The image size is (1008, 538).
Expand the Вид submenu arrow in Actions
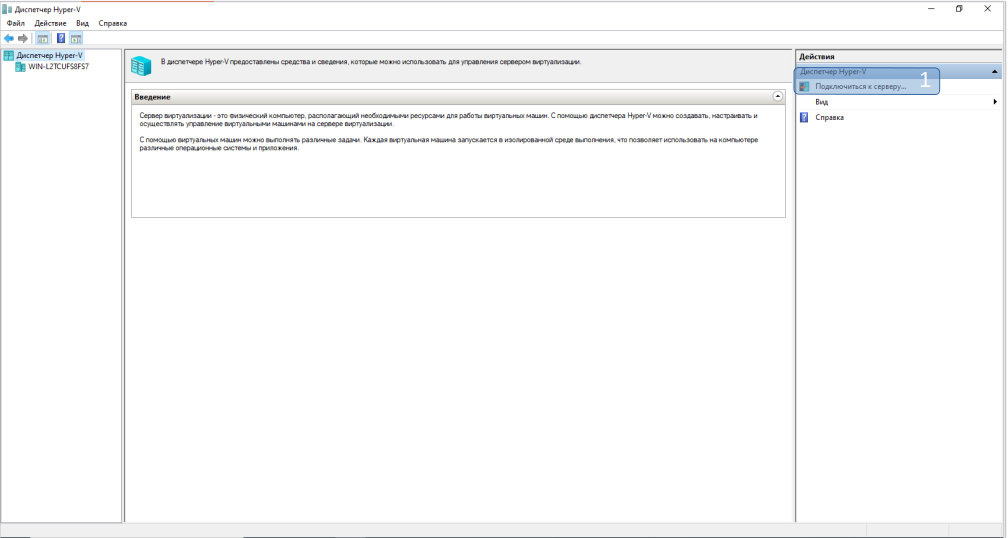995,102
